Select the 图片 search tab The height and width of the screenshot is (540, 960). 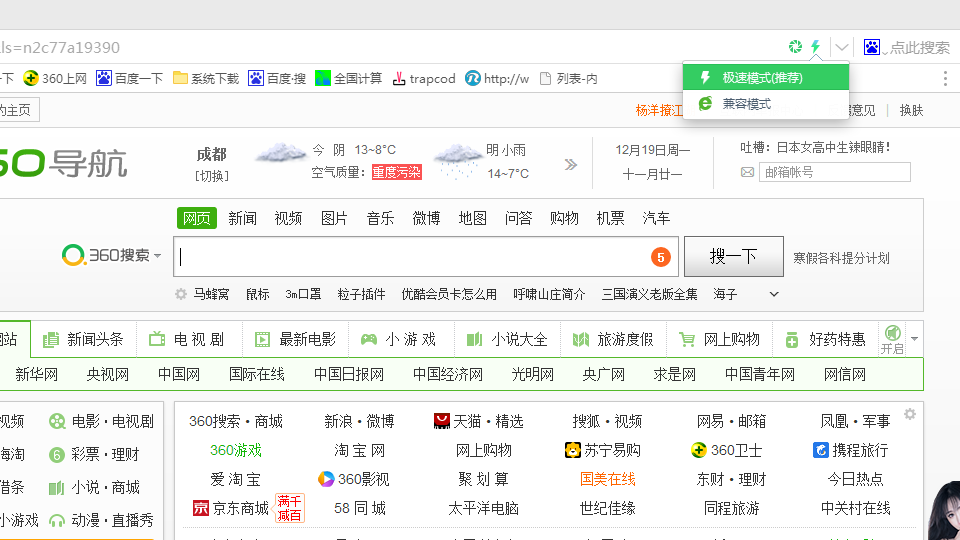click(334, 218)
